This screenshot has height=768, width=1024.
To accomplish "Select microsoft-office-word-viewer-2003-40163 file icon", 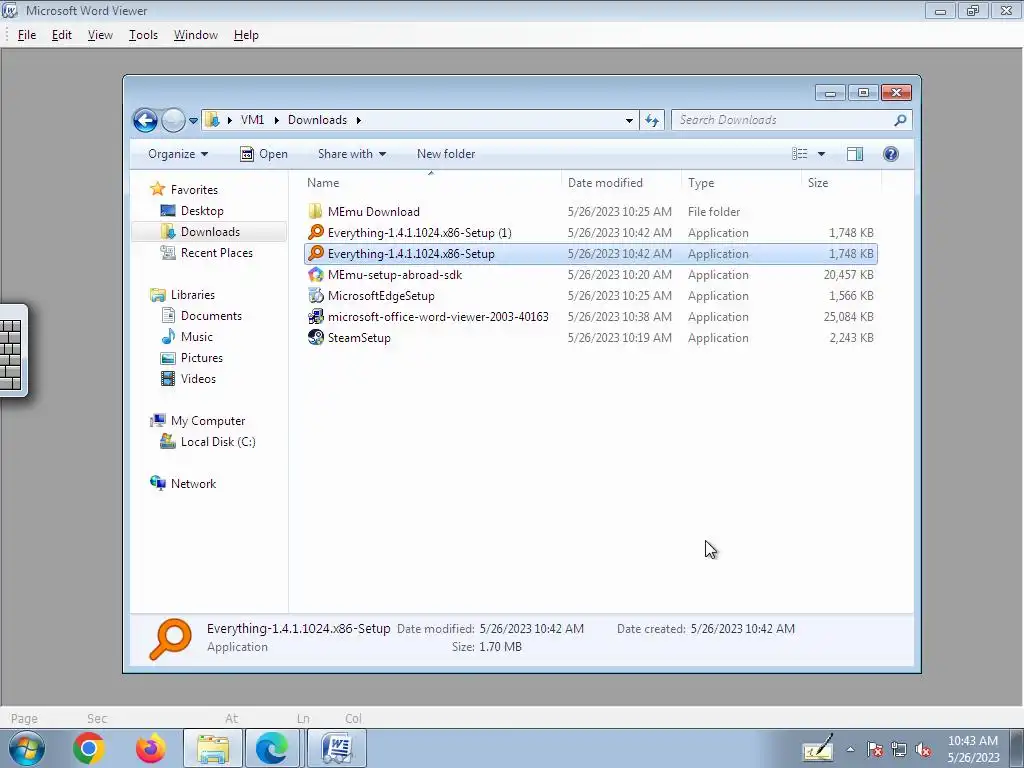I will pos(315,317).
